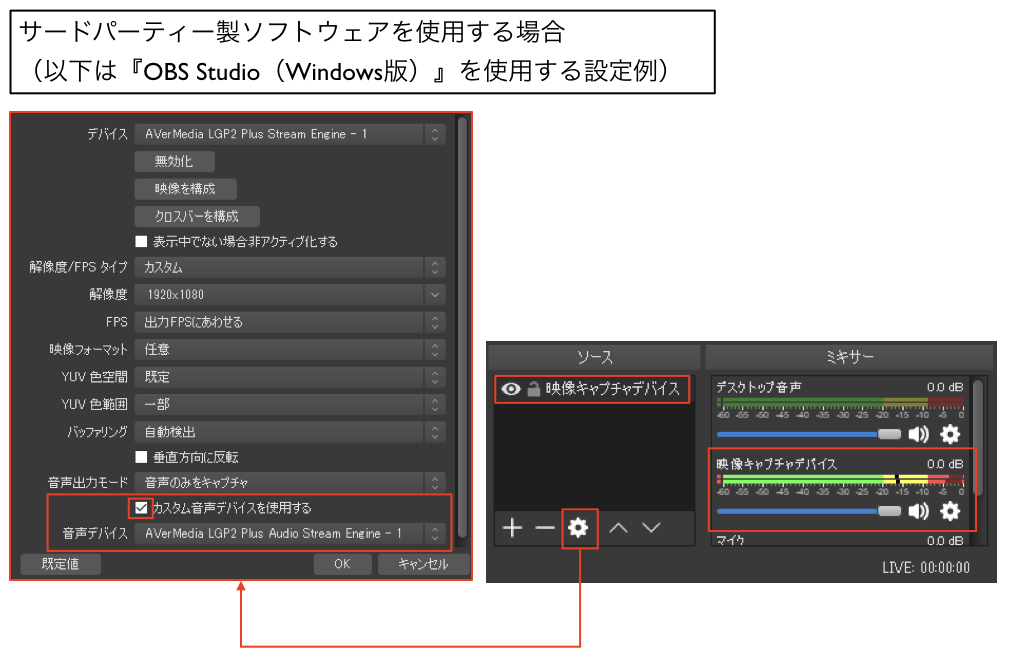This screenshot has width=1009, height=660.
Task: Toggle visibility eye of 映像キャプチャデバイス source
Action: point(511,389)
